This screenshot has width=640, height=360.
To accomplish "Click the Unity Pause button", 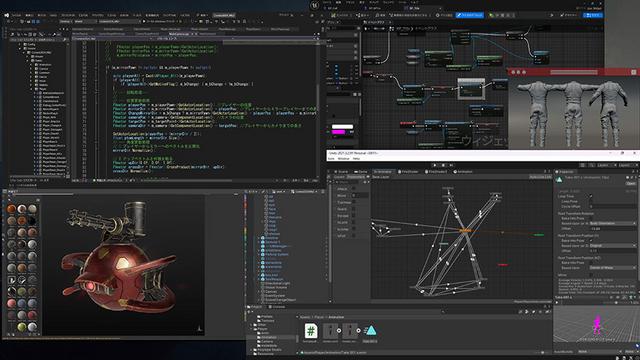I will pos(443,165).
